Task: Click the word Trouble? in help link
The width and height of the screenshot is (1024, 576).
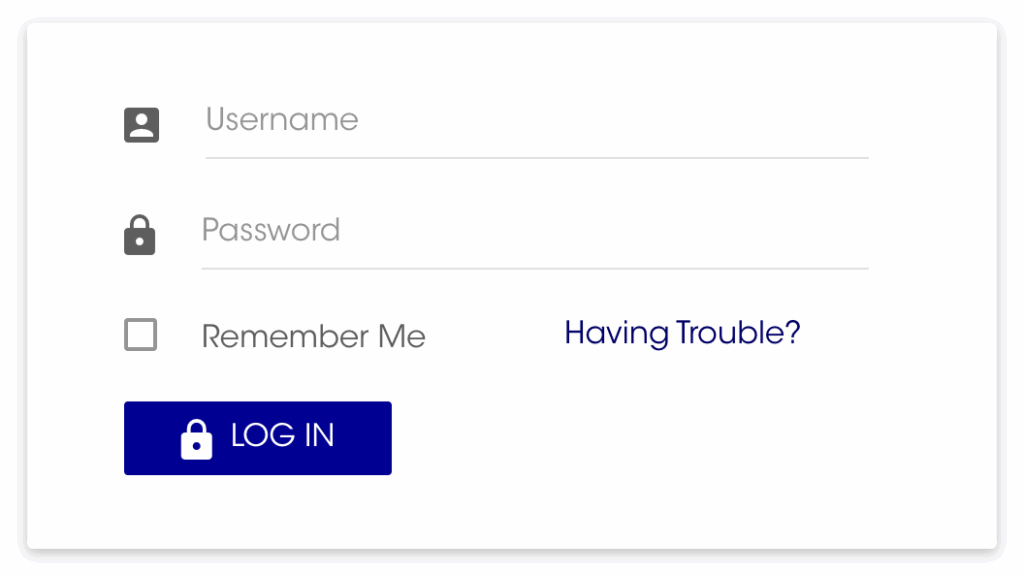Action: tap(738, 333)
